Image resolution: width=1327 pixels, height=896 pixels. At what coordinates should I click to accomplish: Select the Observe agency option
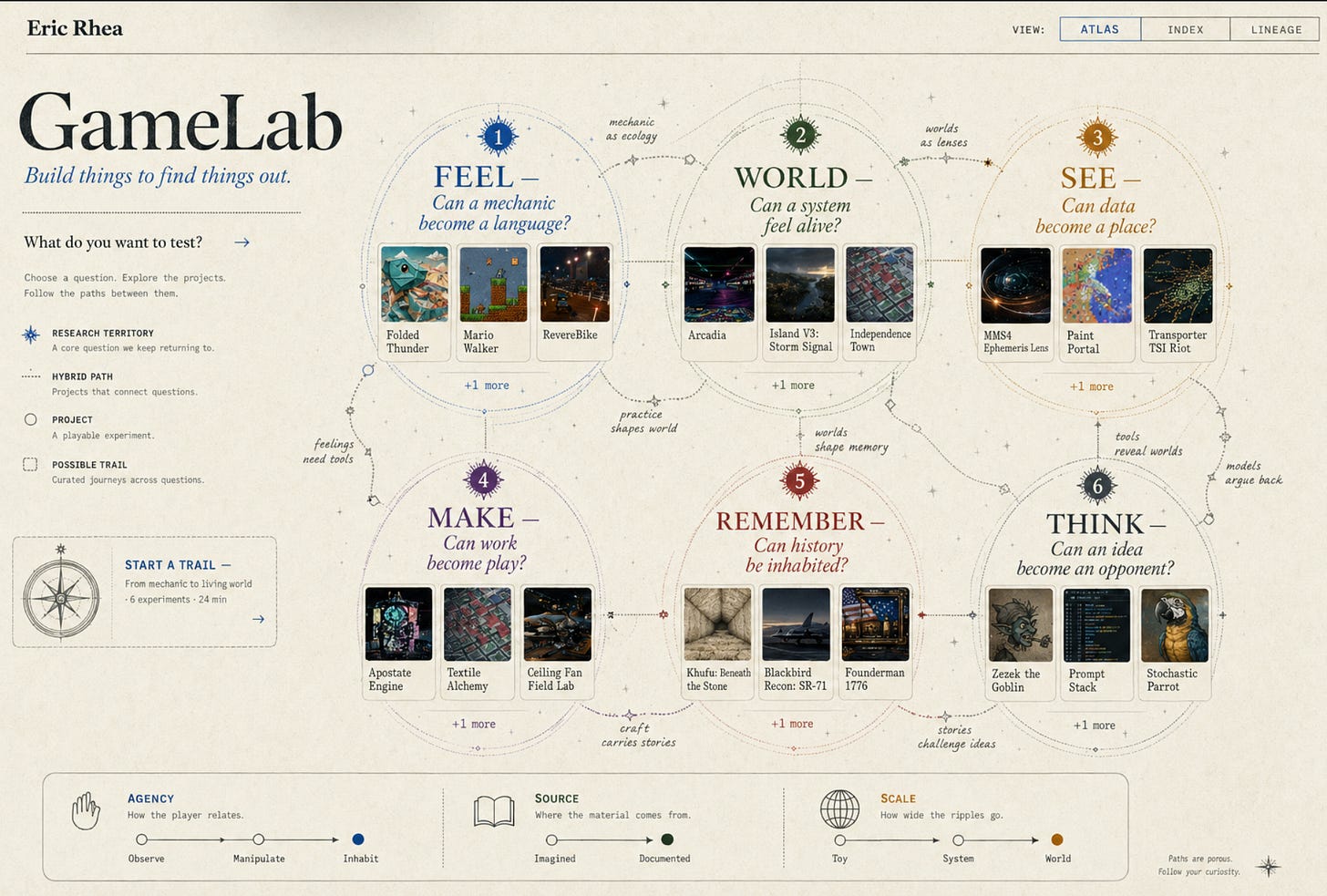[x=141, y=839]
